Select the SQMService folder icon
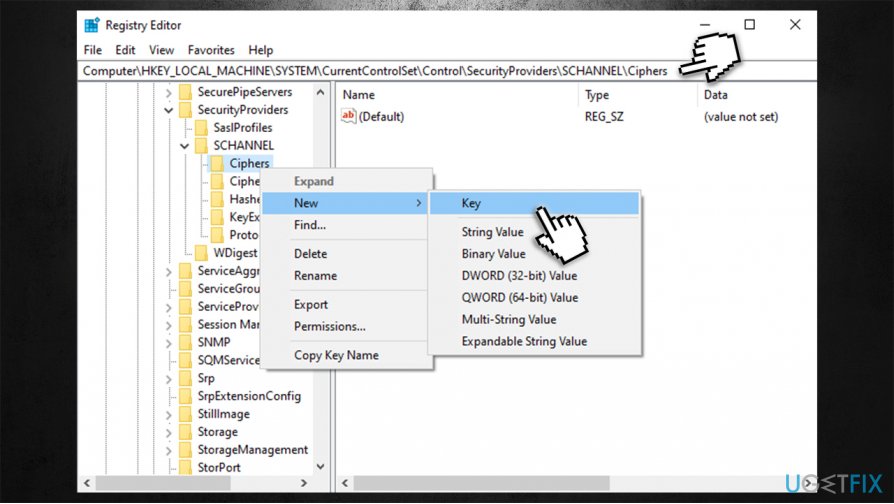Image resolution: width=894 pixels, height=504 pixels. (185, 360)
